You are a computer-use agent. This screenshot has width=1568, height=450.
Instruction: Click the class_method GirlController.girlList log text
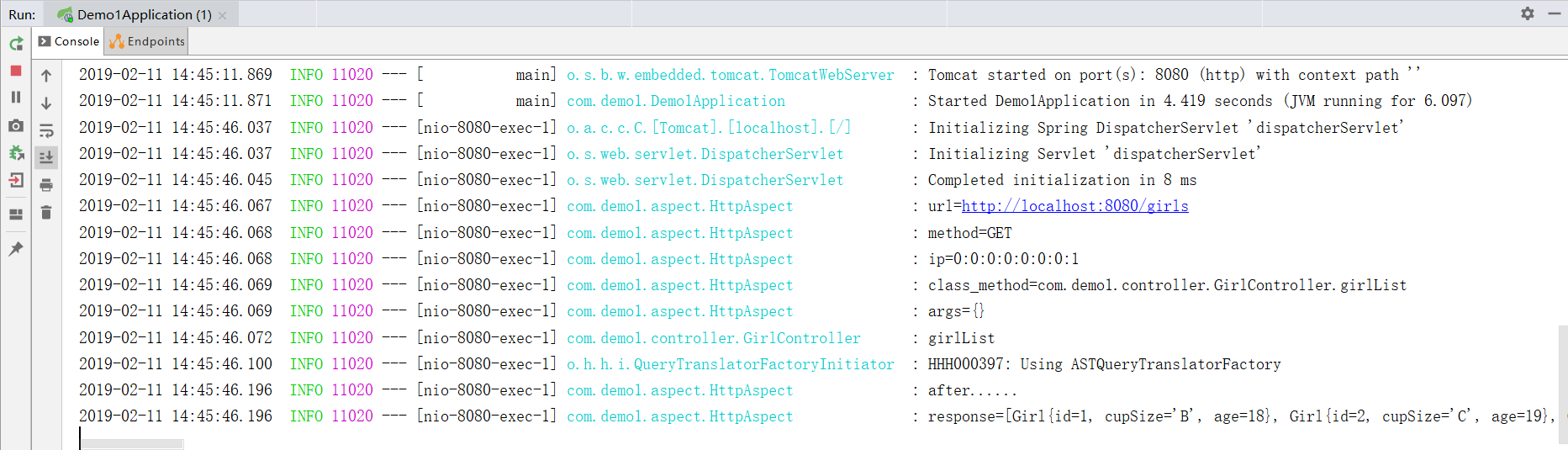pos(1167,285)
